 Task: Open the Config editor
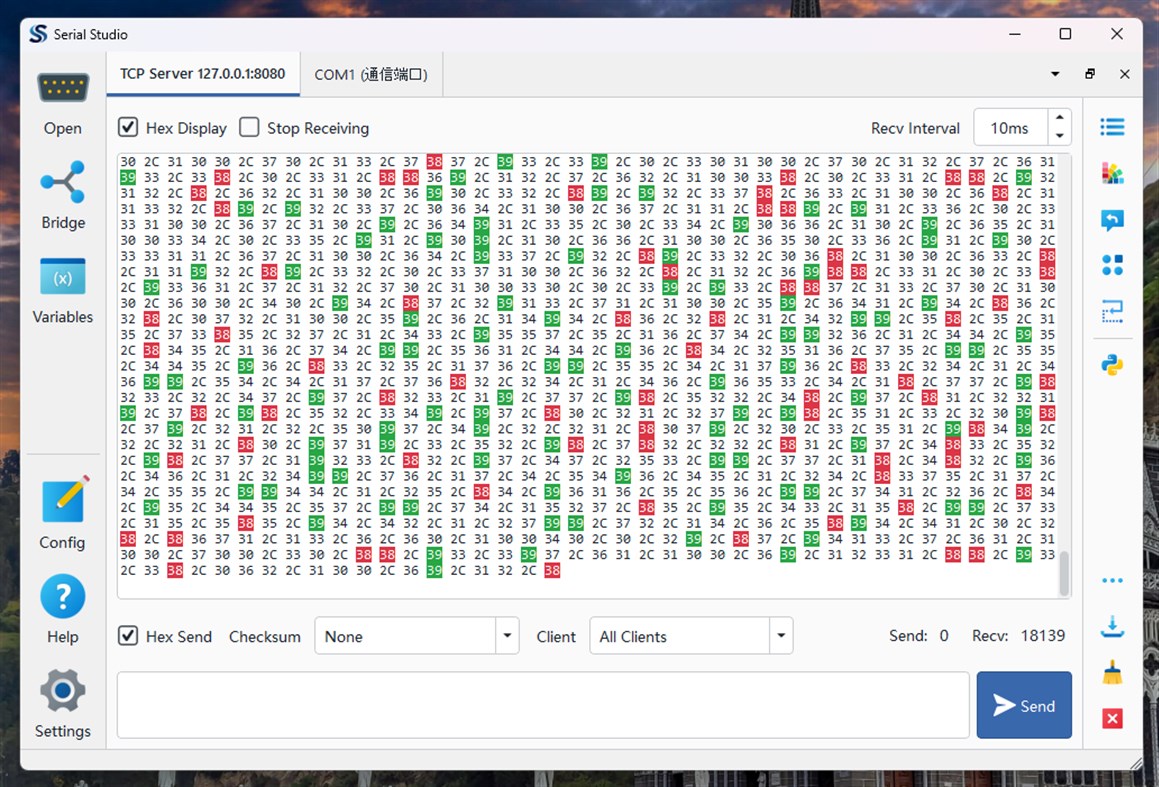point(63,513)
